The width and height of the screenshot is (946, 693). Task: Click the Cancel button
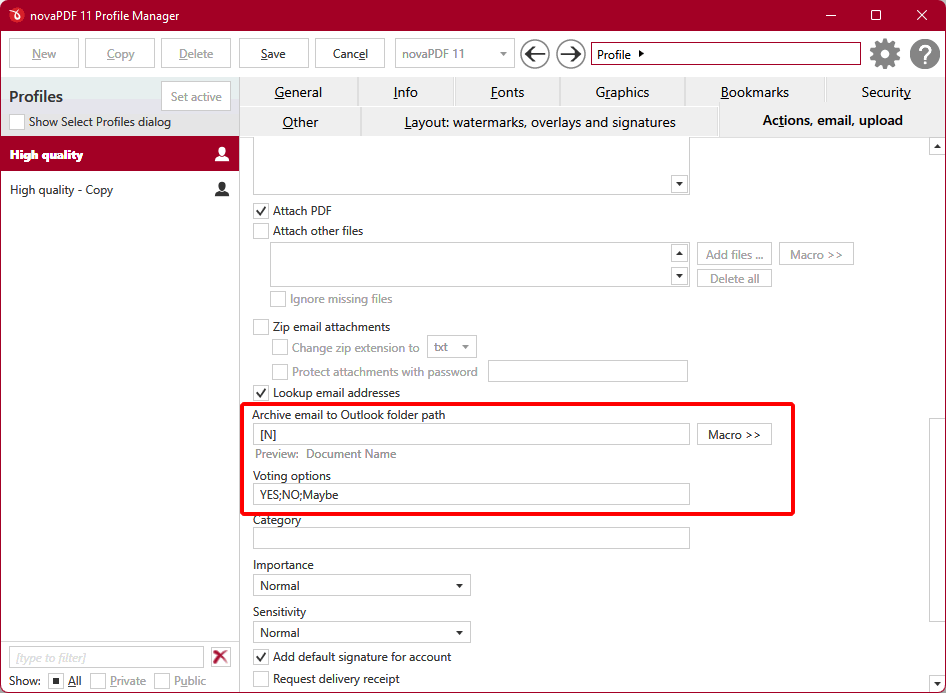click(x=350, y=54)
